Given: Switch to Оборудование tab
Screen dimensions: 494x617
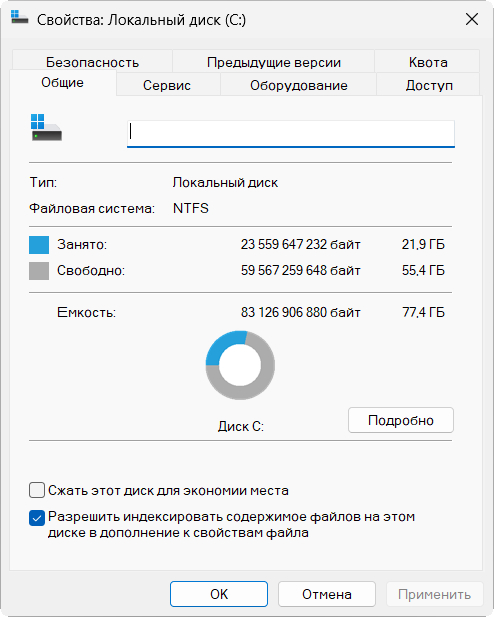Looking at the screenshot, I should pos(299,85).
